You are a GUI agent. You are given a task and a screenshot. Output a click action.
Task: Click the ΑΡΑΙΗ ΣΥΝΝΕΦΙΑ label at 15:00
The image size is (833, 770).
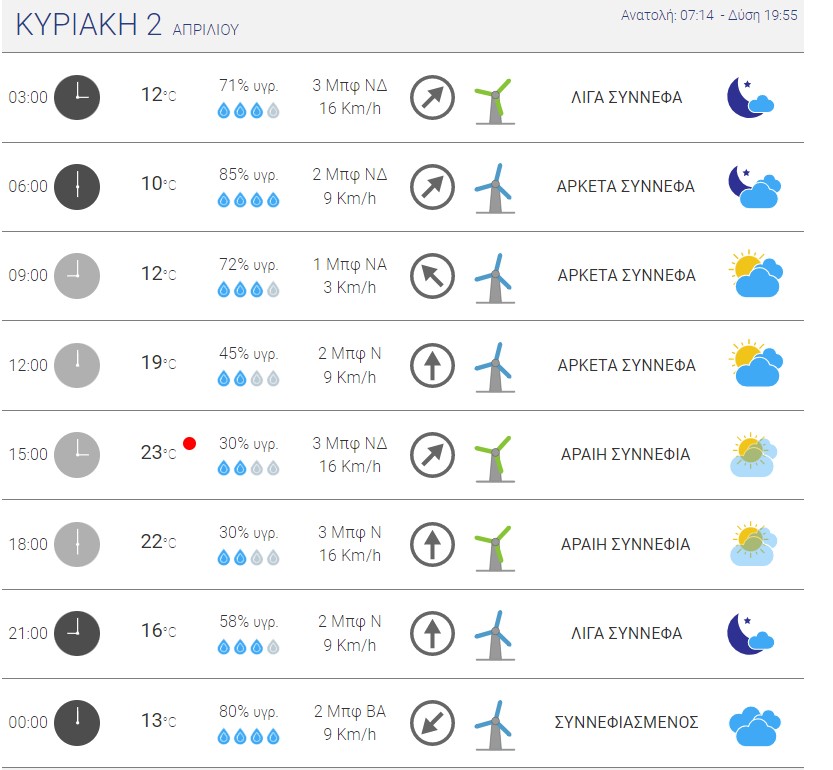626,454
